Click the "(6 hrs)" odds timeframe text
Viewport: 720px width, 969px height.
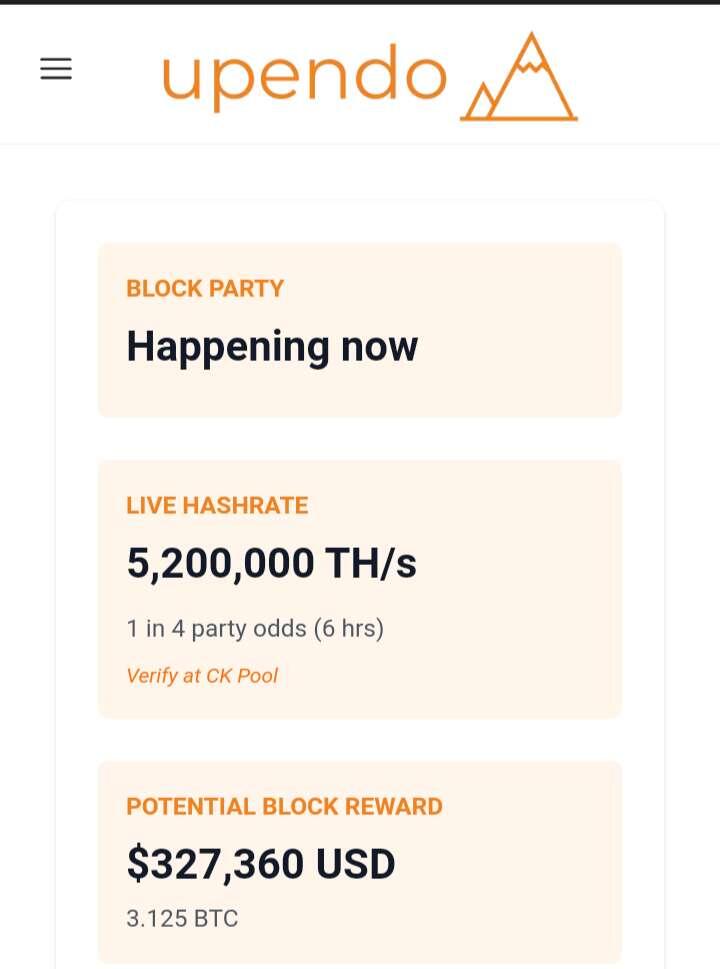click(349, 628)
